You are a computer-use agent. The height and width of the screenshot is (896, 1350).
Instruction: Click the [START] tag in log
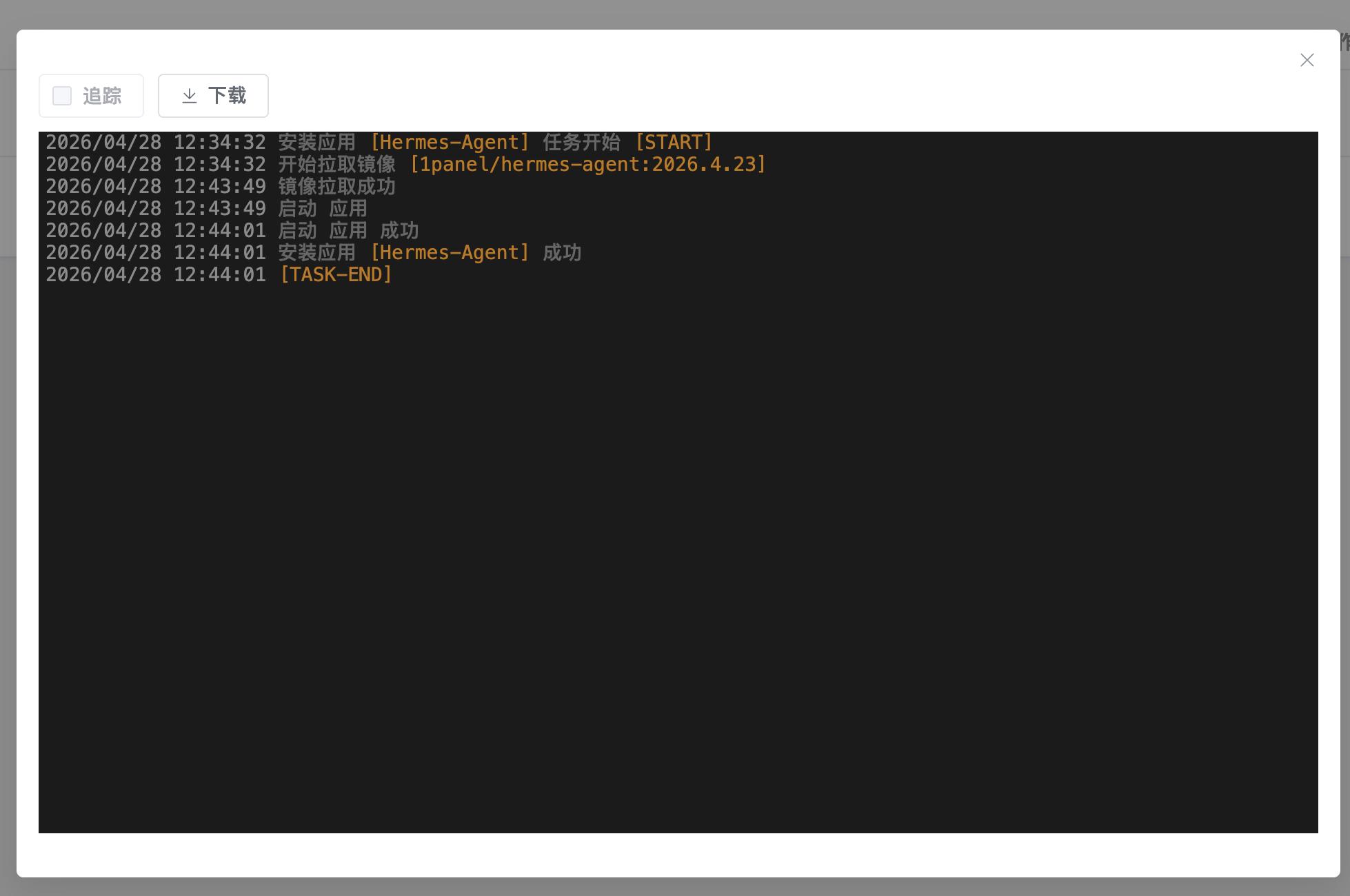(673, 143)
